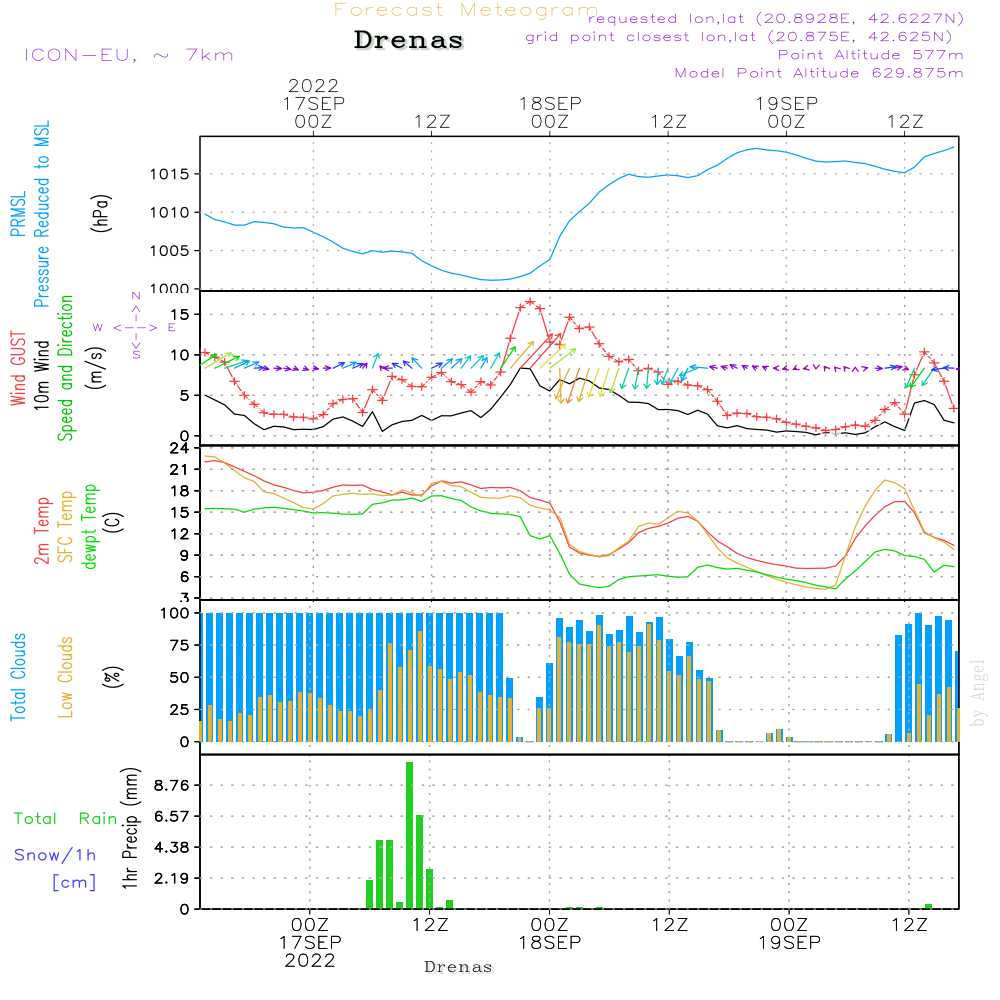
Task: Click the orange 'Low Clouds' label
Action: 66,677
